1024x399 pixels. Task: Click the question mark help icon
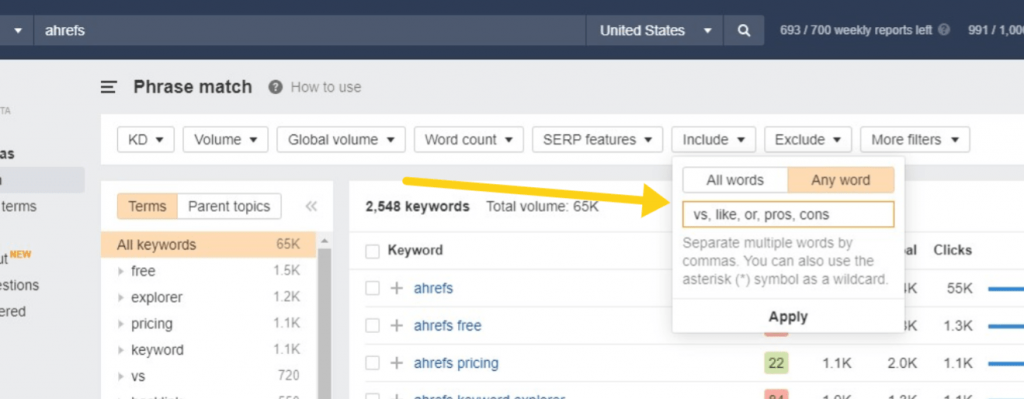click(276, 87)
